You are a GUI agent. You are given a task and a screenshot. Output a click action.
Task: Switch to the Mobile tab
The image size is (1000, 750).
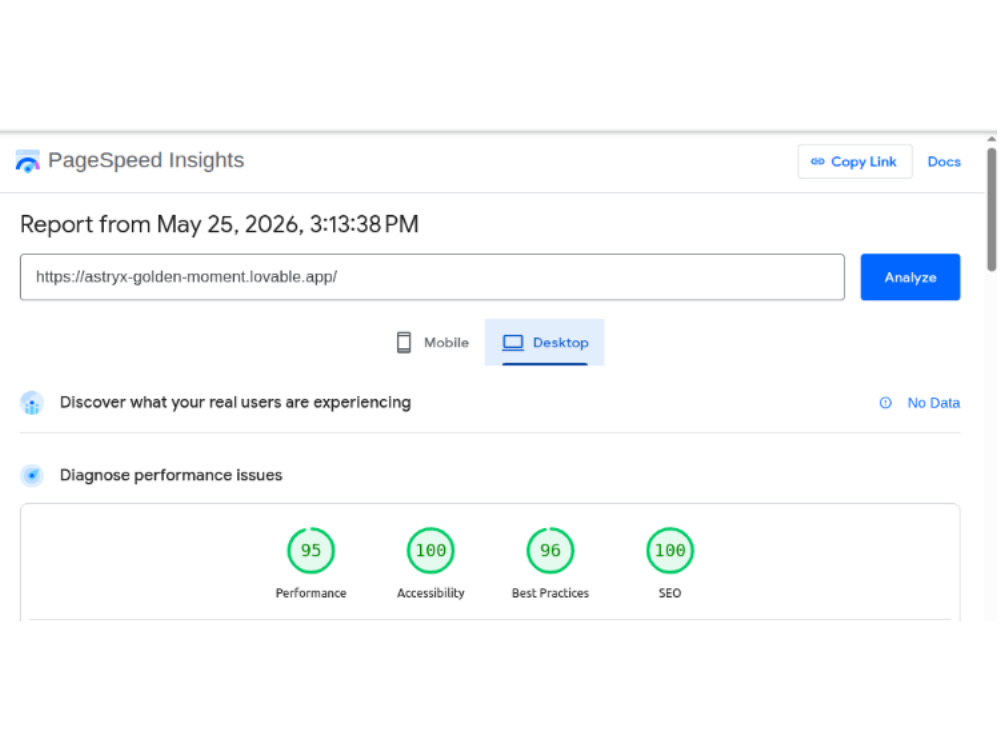coord(432,342)
